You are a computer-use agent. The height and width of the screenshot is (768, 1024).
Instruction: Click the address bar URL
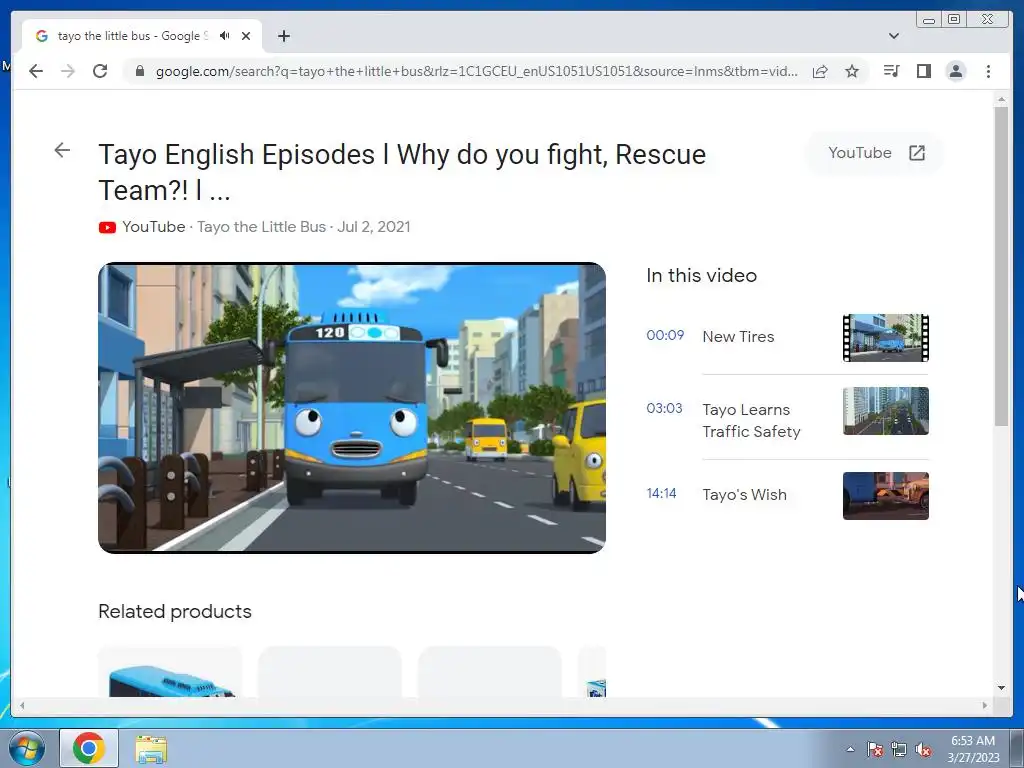pyautogui.click(x=476, y=71)
